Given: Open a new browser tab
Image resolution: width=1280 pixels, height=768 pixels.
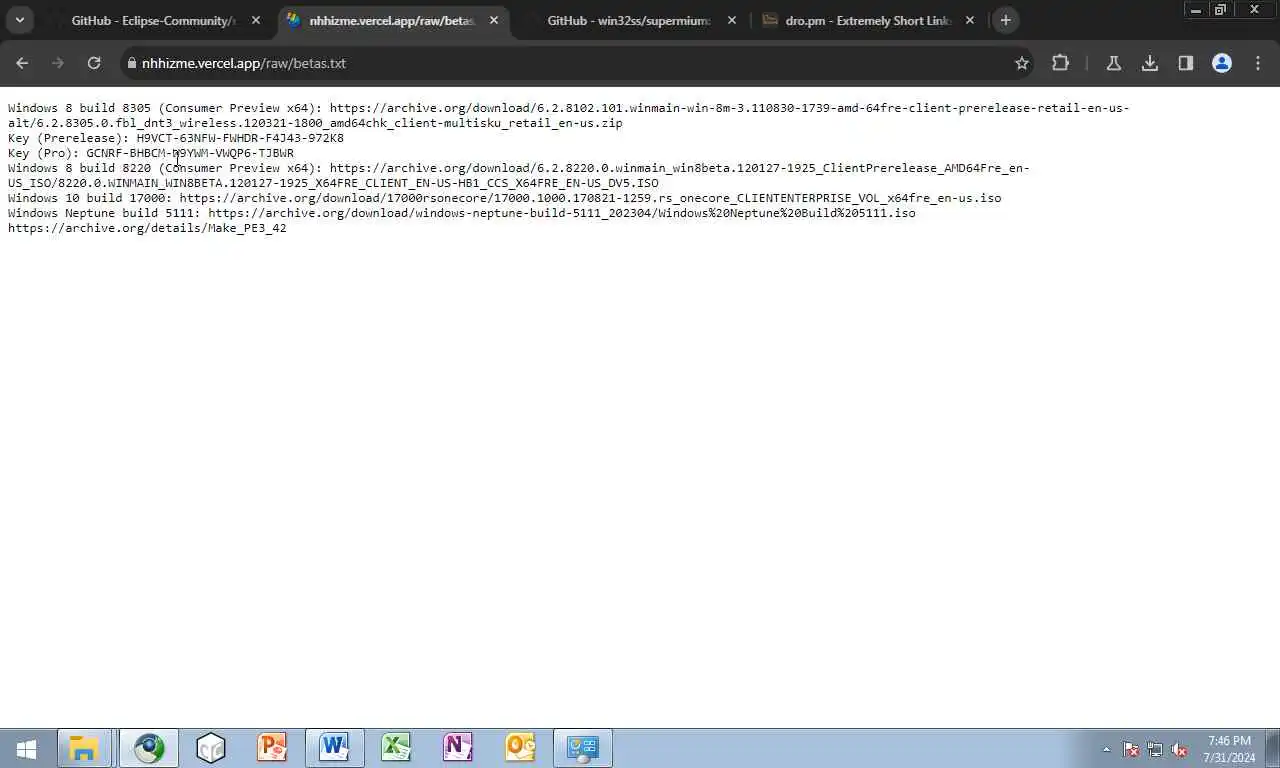Looking at the screenshot, I should pyautogui.click(x=1006, y=20).
